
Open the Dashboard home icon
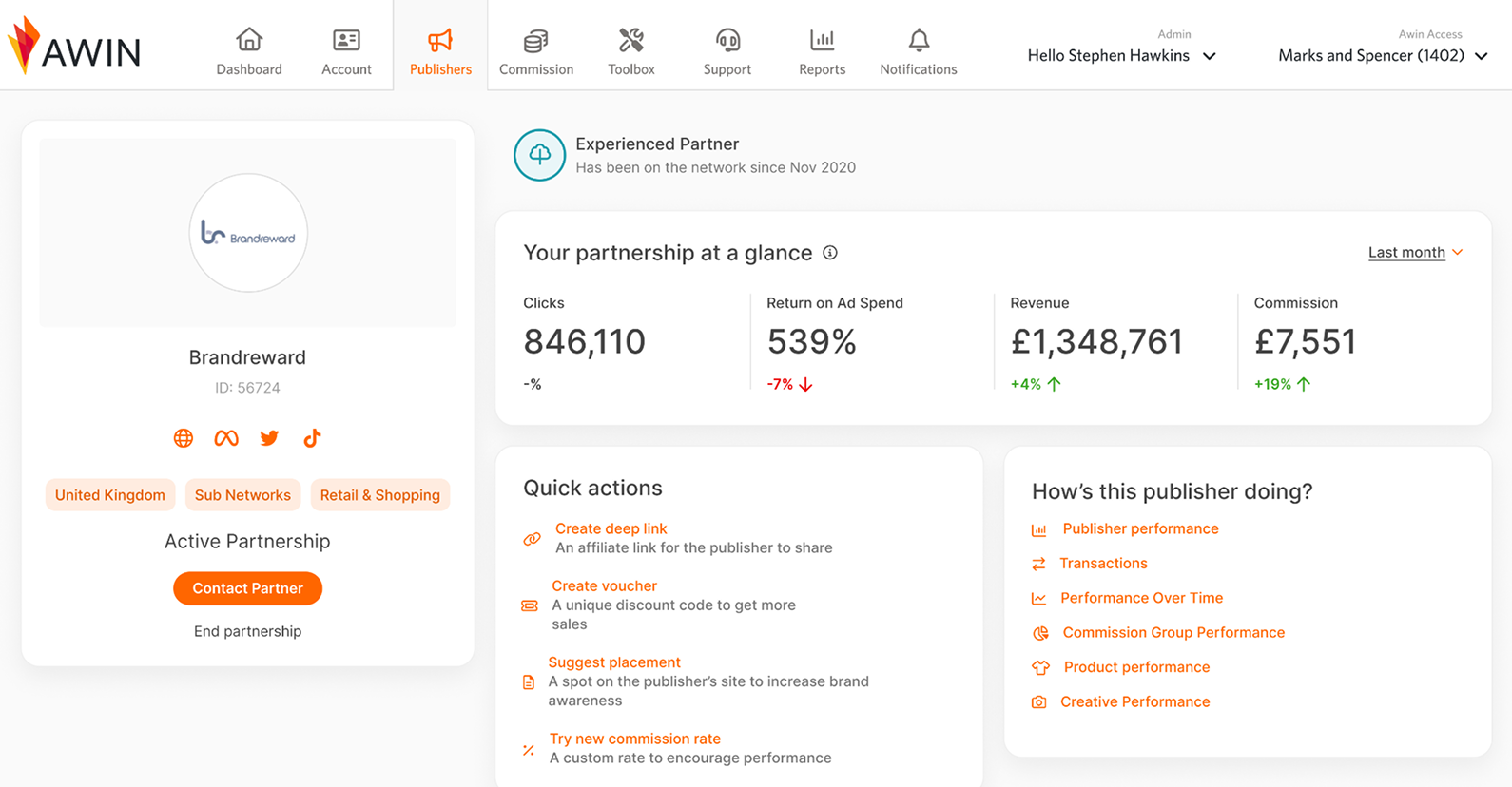(x=249, y=40)
